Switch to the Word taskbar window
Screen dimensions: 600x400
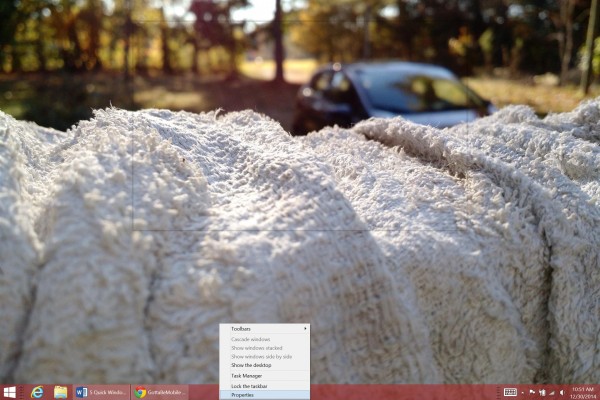click(x=101, y=392)
